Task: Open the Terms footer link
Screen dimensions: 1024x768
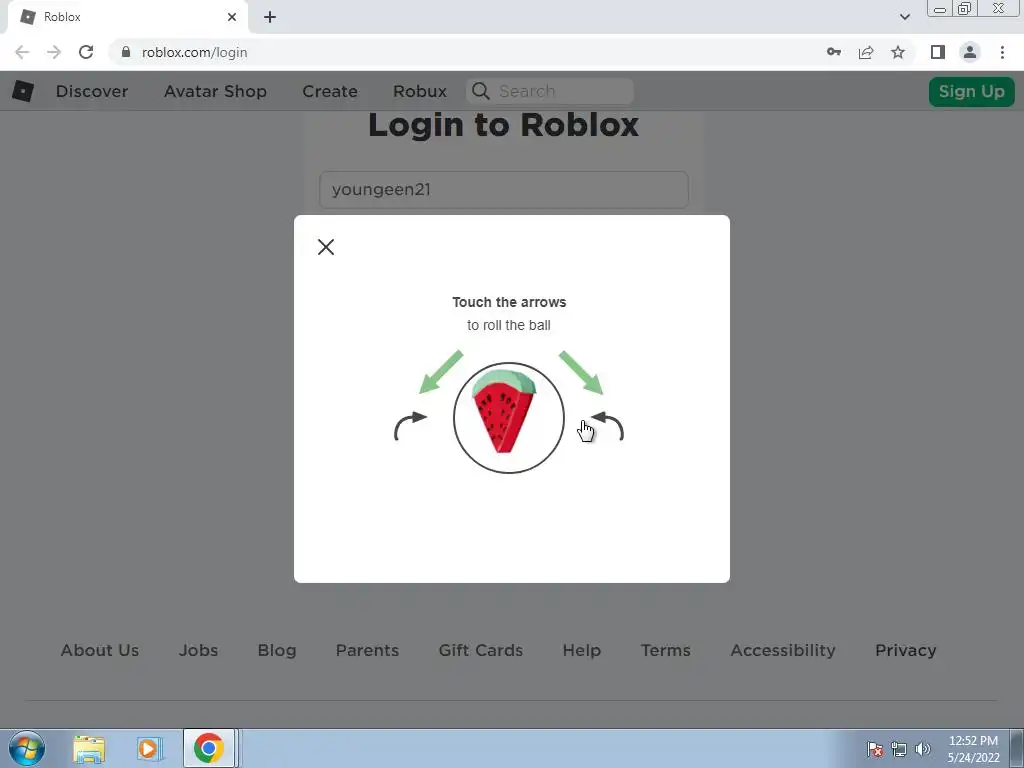Action: pyautogui.click(x=665, y=650)
